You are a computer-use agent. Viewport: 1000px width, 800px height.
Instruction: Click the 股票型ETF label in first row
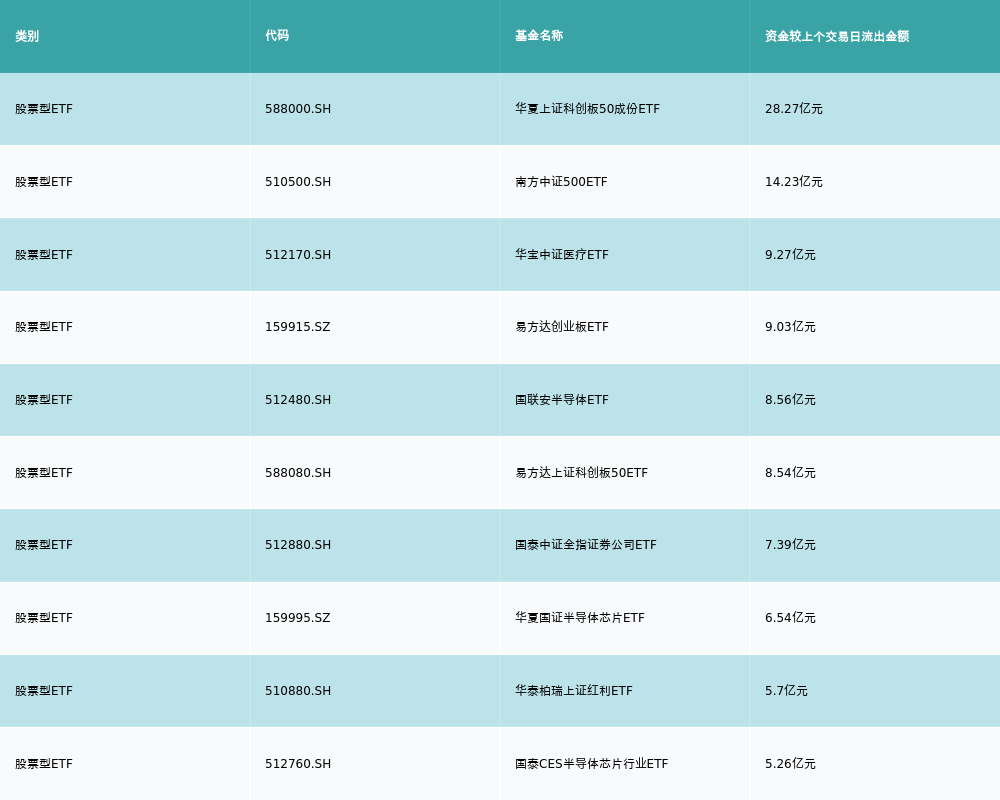pyautogui.click(x=42, y=109)
